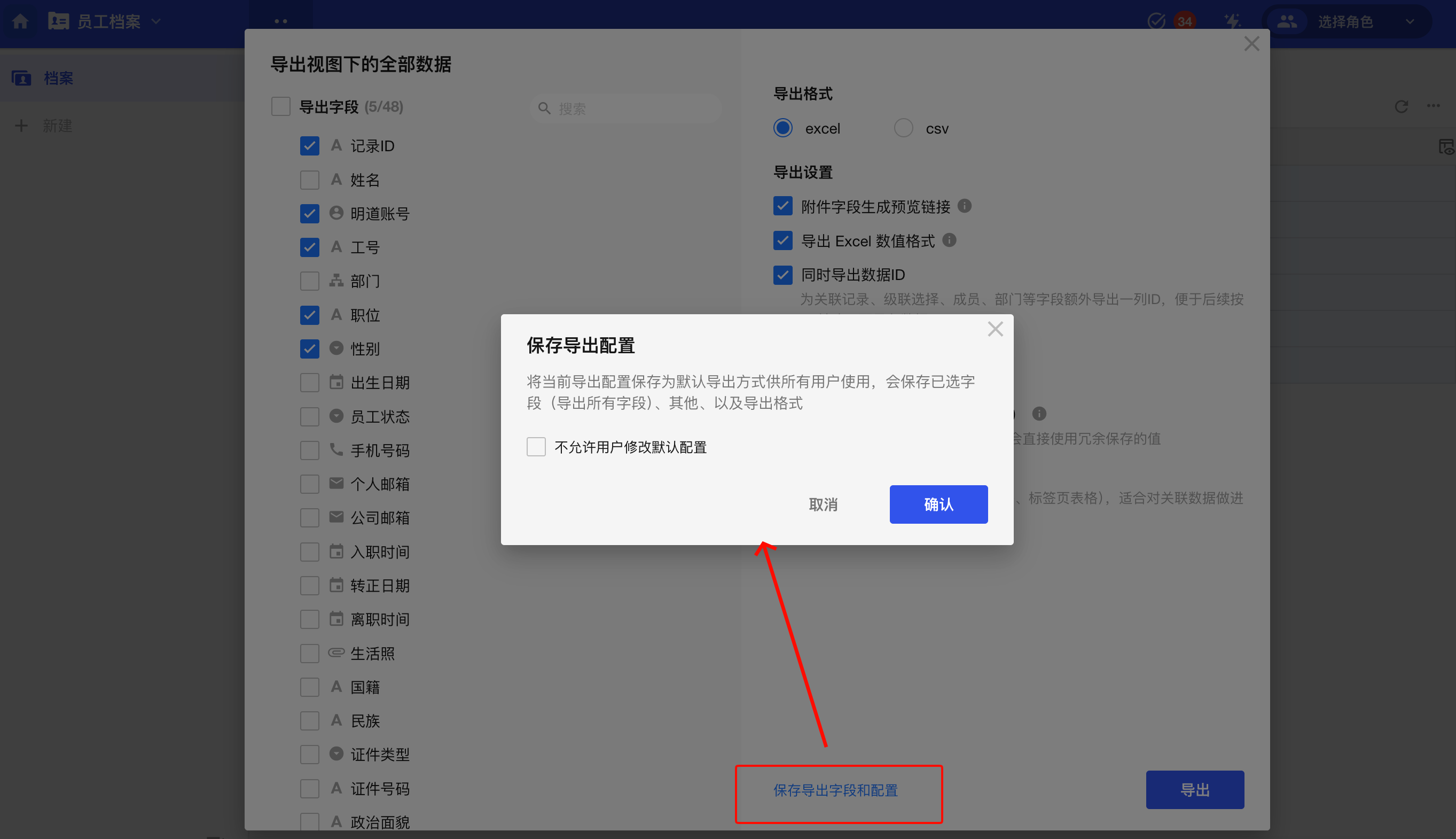Click the 员工档案 app icon in header

(58, 21)
